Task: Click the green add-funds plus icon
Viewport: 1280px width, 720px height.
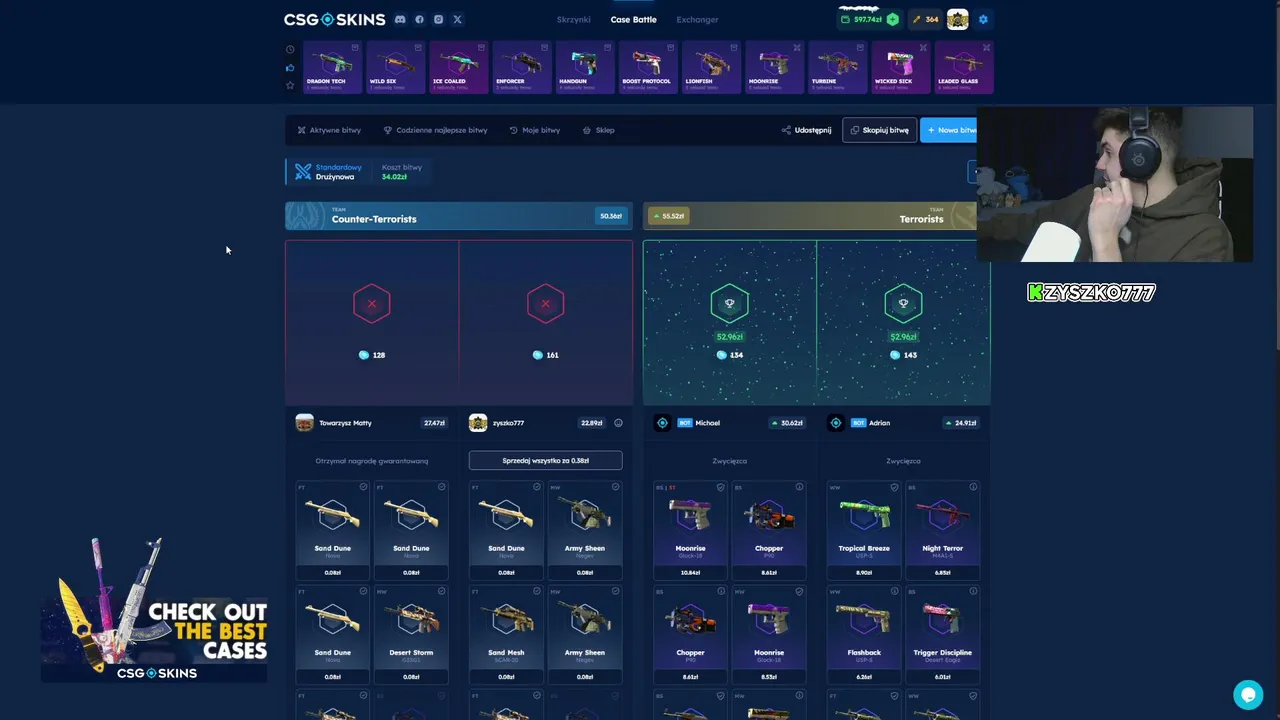Action: click(892, 19)
